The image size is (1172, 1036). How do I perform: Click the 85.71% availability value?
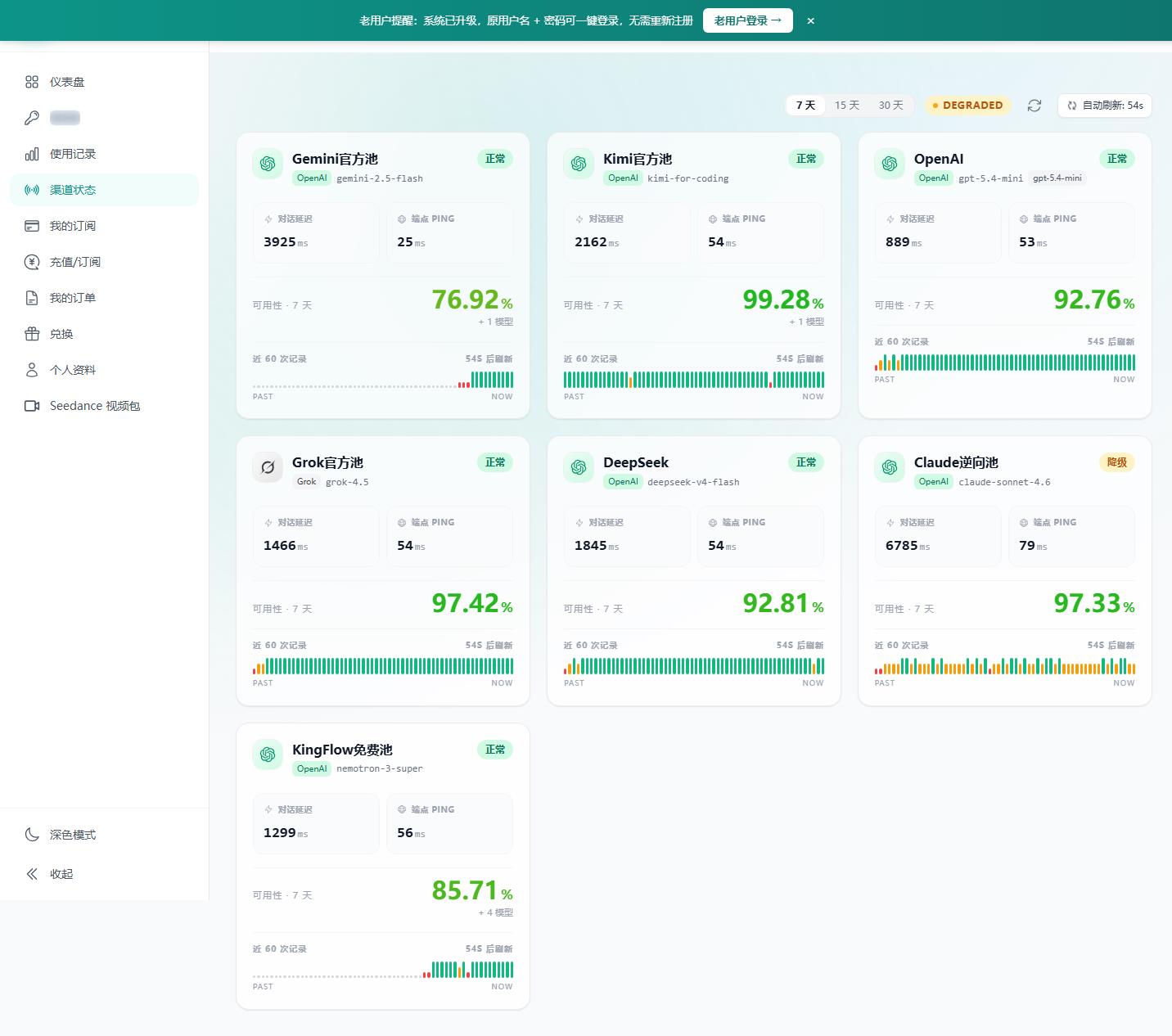(472, 890)
